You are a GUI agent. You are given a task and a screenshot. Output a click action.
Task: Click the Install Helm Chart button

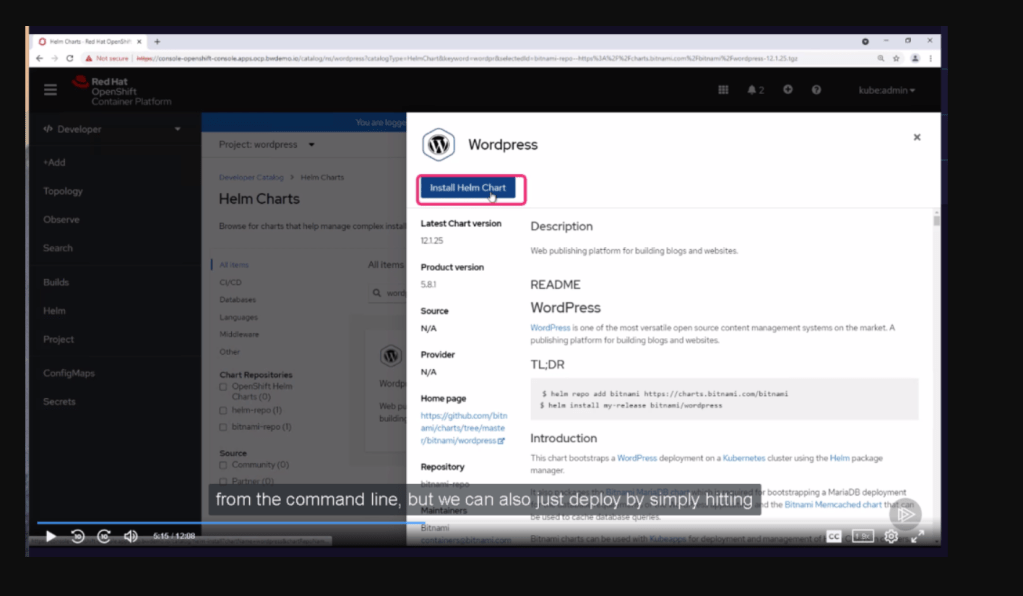pos(467,188)
